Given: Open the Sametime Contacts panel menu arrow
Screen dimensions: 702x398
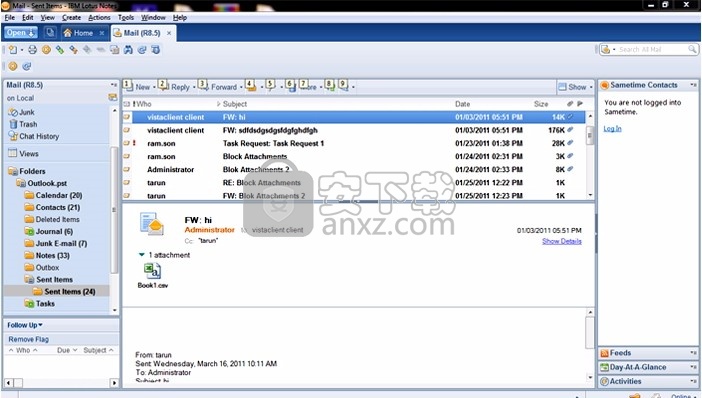Looking at the screenshot, I should [x=693, y=85].
